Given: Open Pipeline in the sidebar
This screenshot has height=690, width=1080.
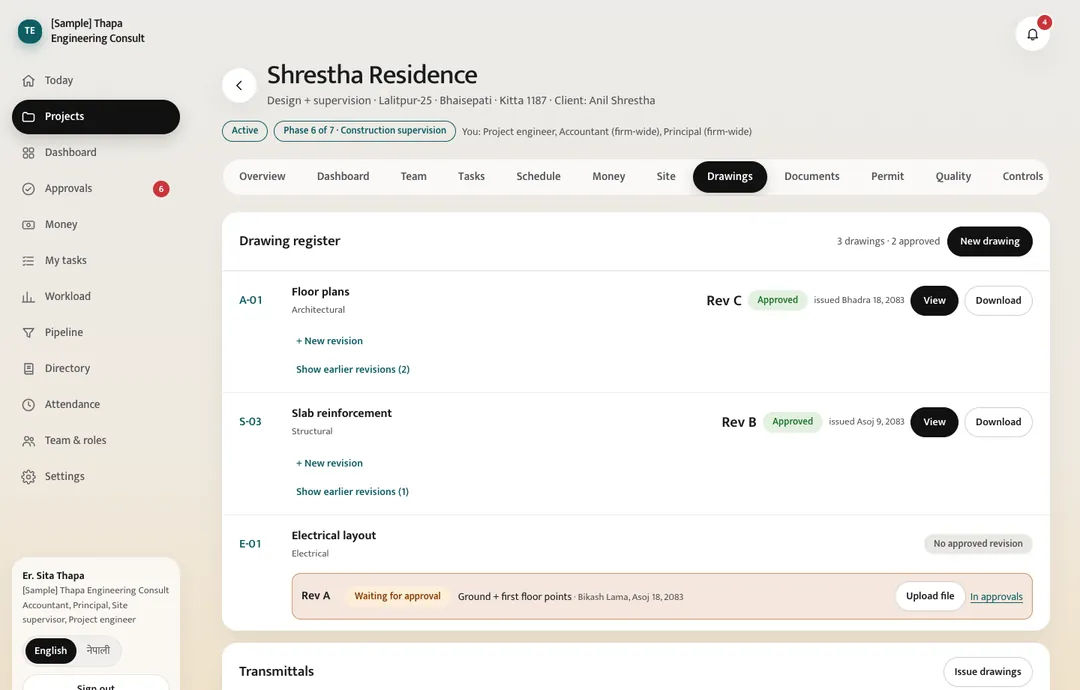Looking at the screenshot, I should [x=96, y=333].
